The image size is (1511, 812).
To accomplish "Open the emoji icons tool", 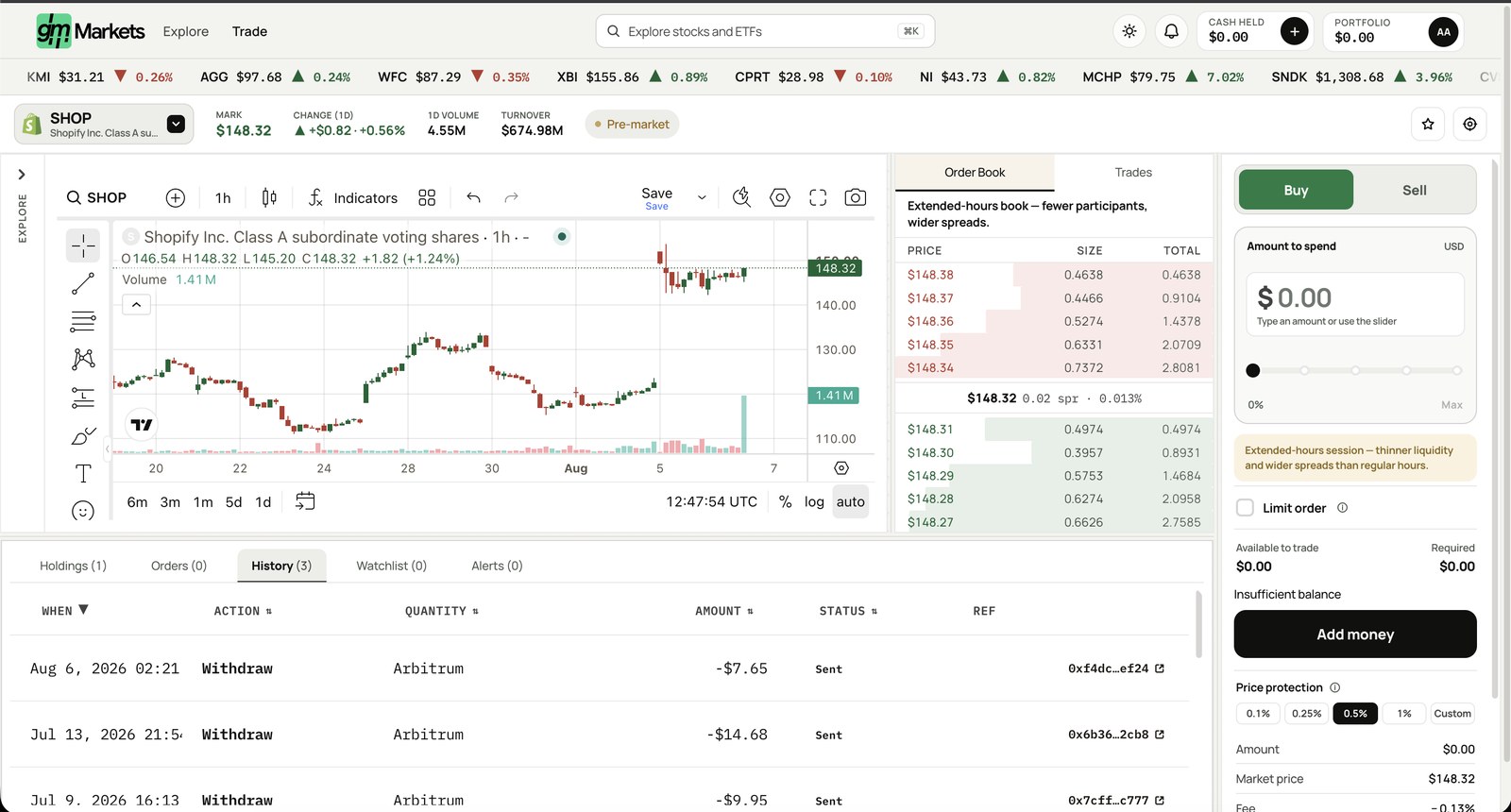I will coord(83,511).
